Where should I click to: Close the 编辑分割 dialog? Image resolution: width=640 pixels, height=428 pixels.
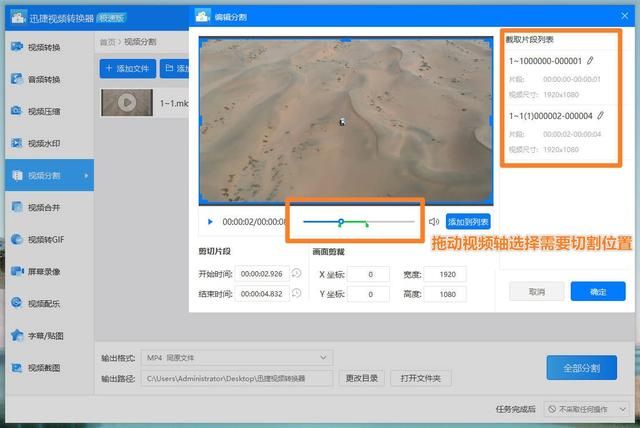[x=624, y=16]
